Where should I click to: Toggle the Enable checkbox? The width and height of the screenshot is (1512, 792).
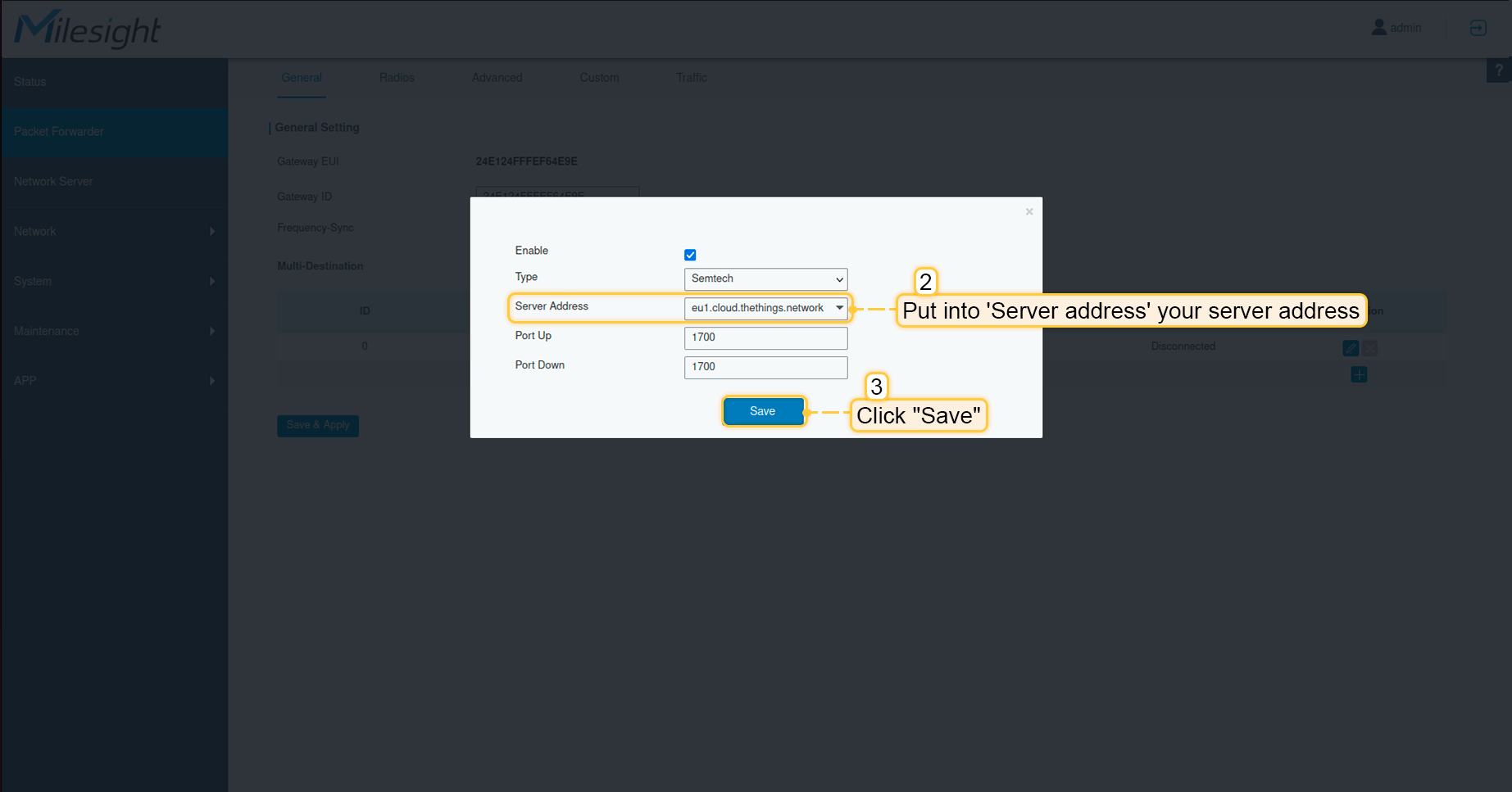690,255
